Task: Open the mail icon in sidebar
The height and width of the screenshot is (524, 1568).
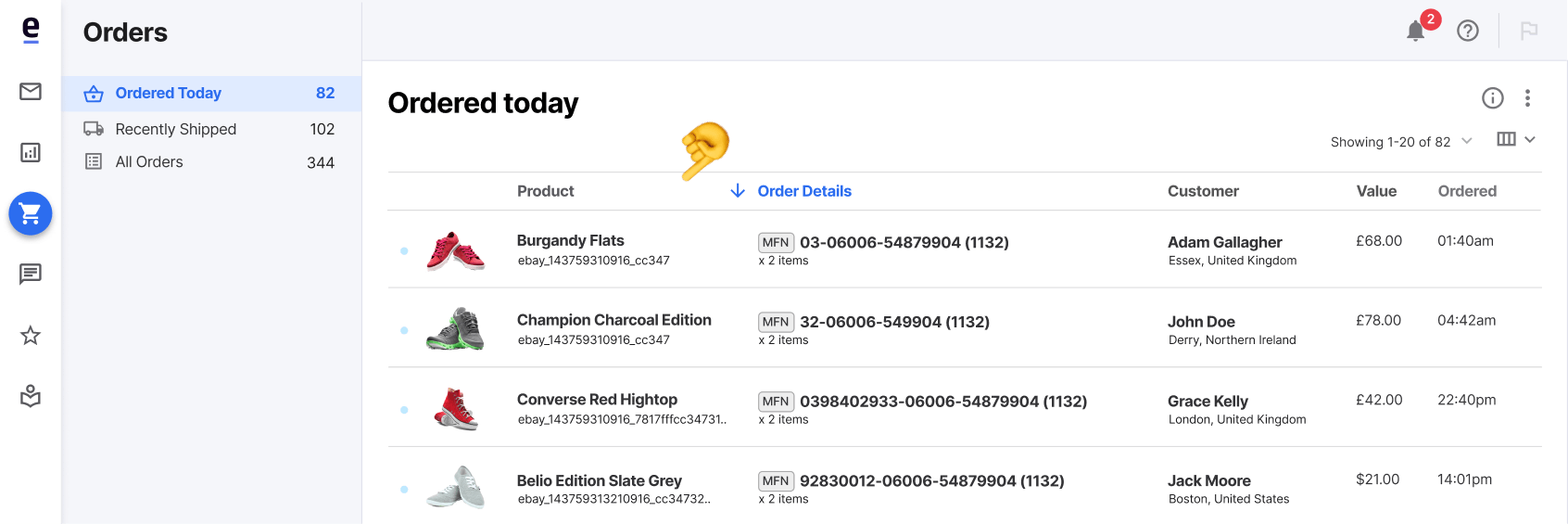Action: [31, 91]
